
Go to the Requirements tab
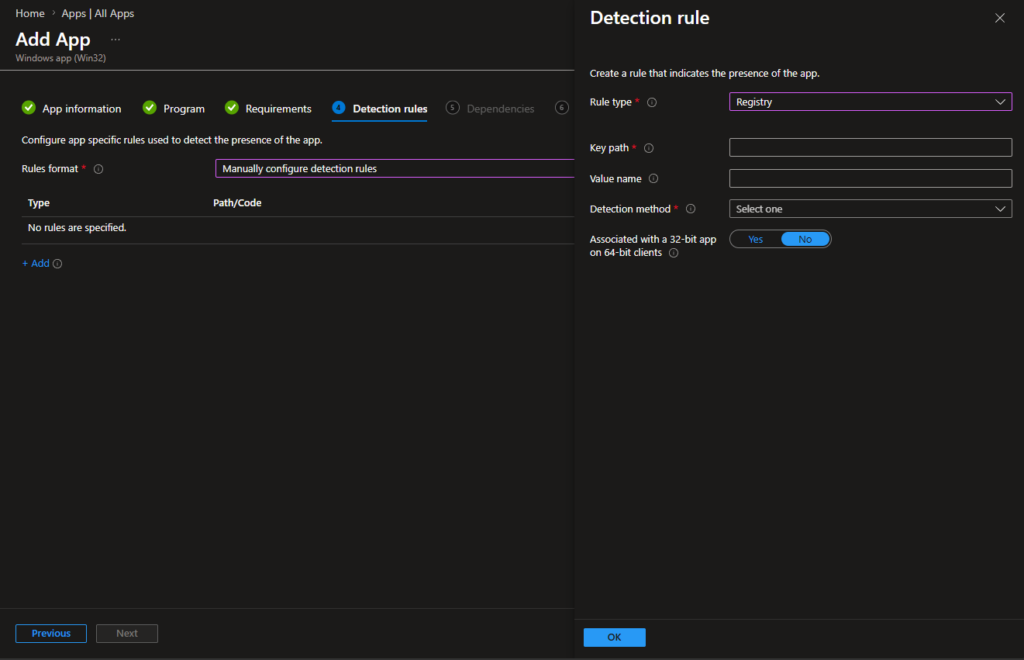coord(278,109)
